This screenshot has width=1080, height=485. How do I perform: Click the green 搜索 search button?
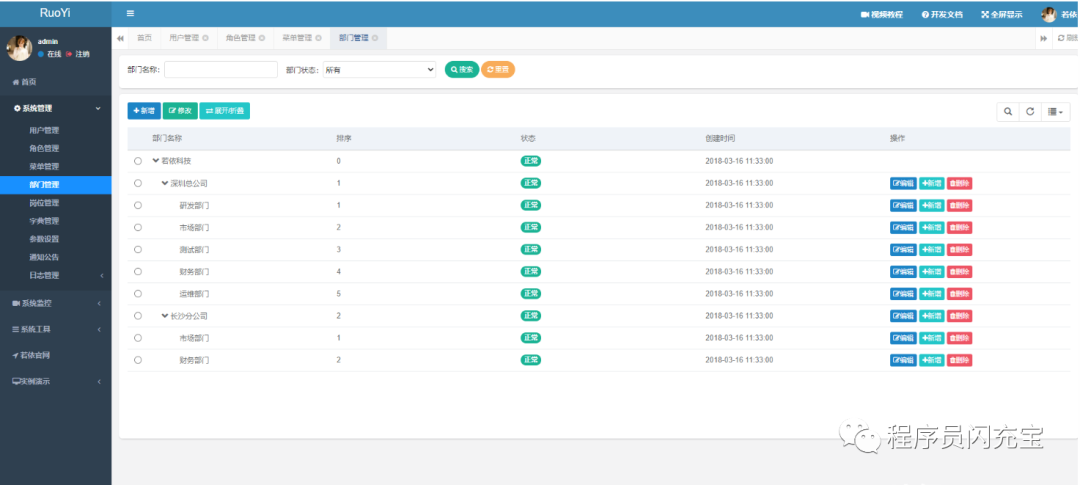click(461, 70)
